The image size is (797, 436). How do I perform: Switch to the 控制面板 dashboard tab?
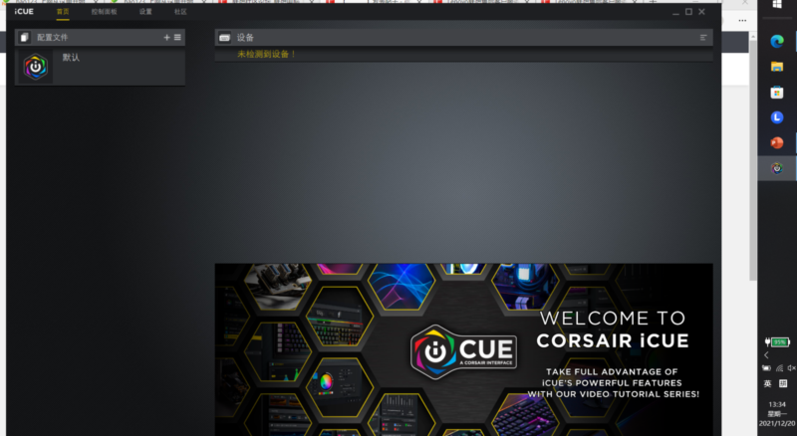(103, 12)
